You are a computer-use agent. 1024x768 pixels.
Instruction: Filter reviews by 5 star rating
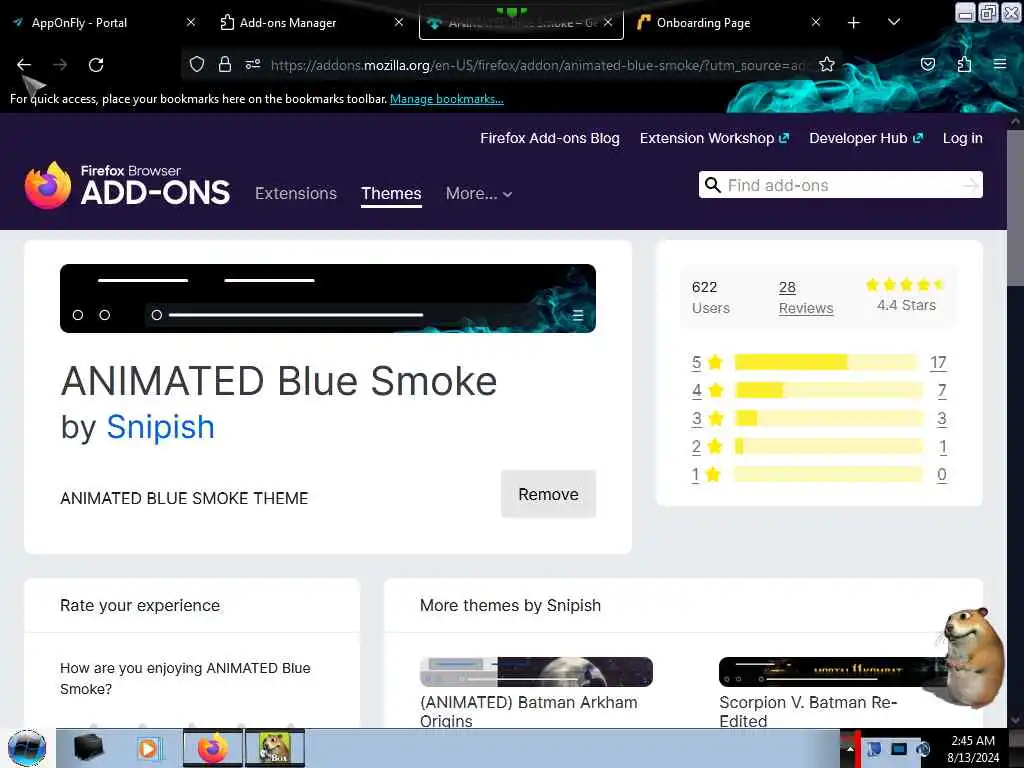click(707, 362)
